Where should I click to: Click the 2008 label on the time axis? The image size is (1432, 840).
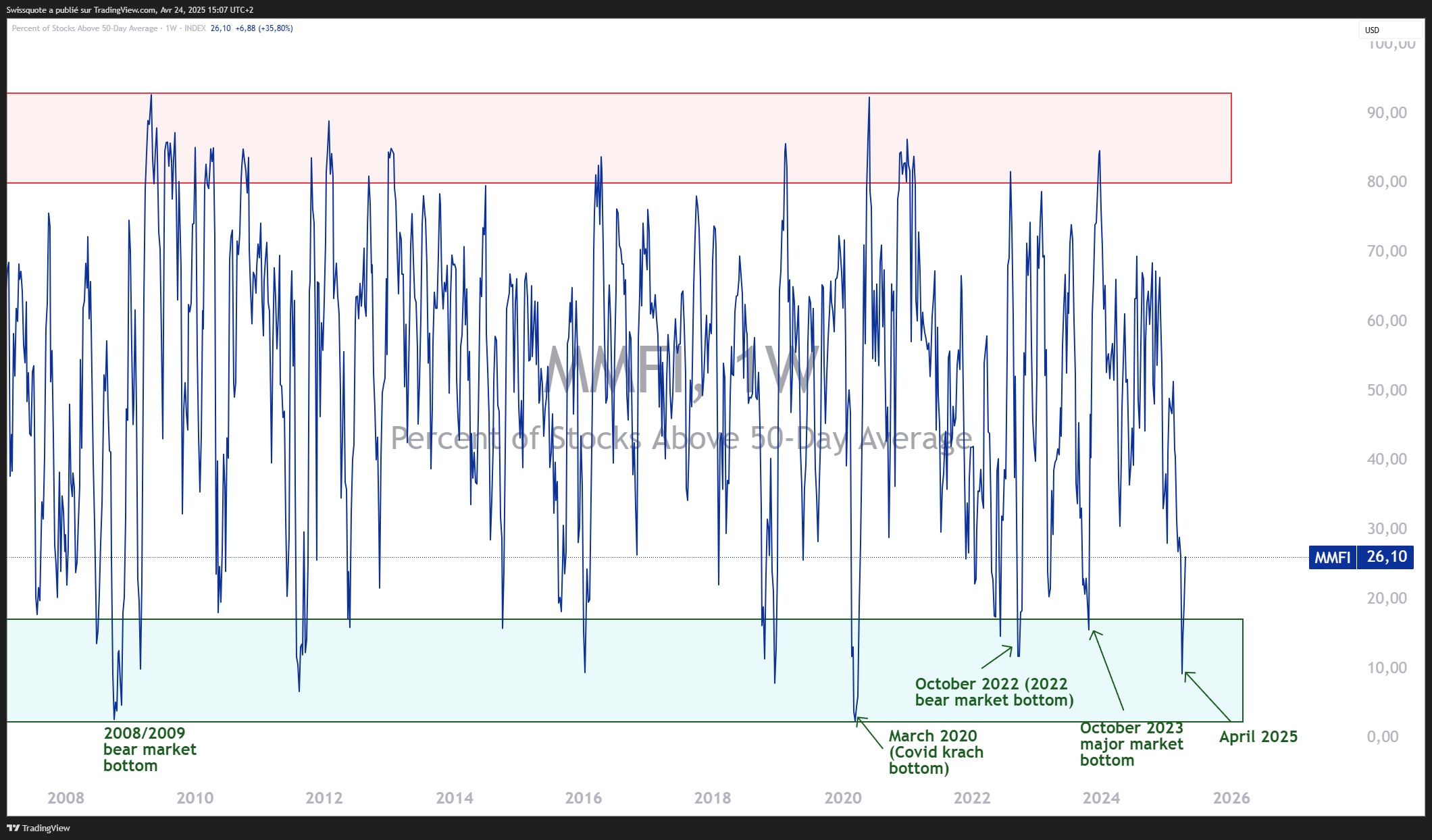pos(66,798)
